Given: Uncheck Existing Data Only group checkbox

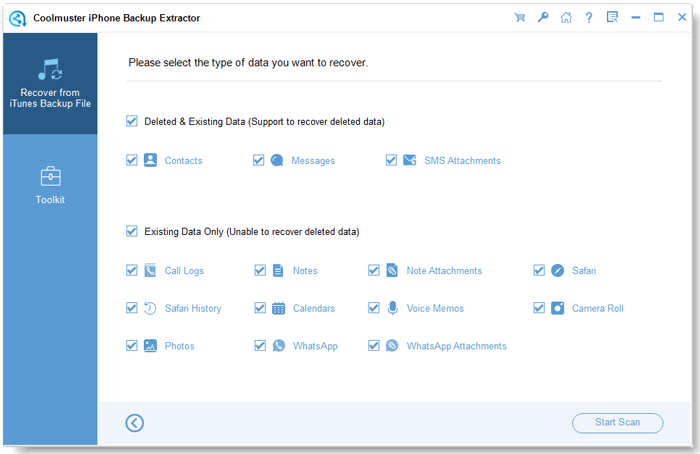Looking at the screenshot, I should (x=132, y=231).
